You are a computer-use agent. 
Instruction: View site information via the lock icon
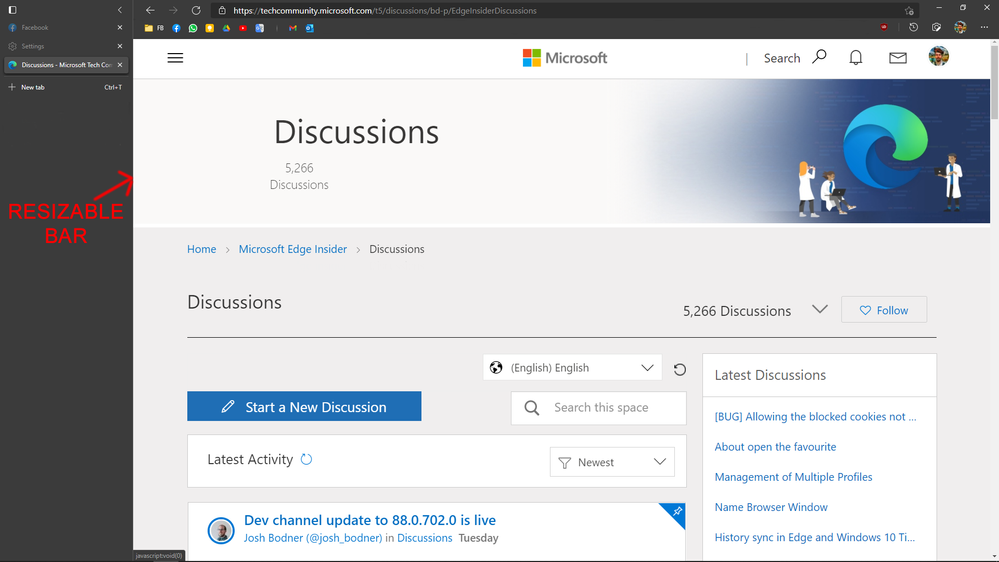pyautogui.click(x=222, y=11)
